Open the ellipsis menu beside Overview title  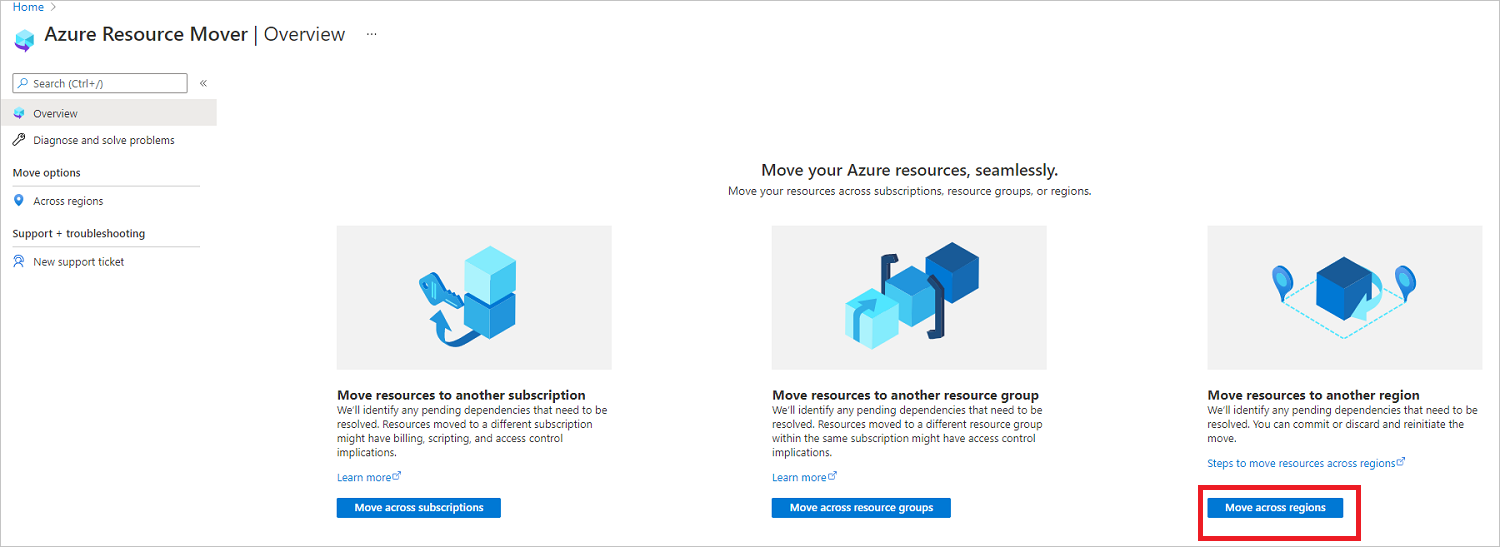click(x=371, y=34)
